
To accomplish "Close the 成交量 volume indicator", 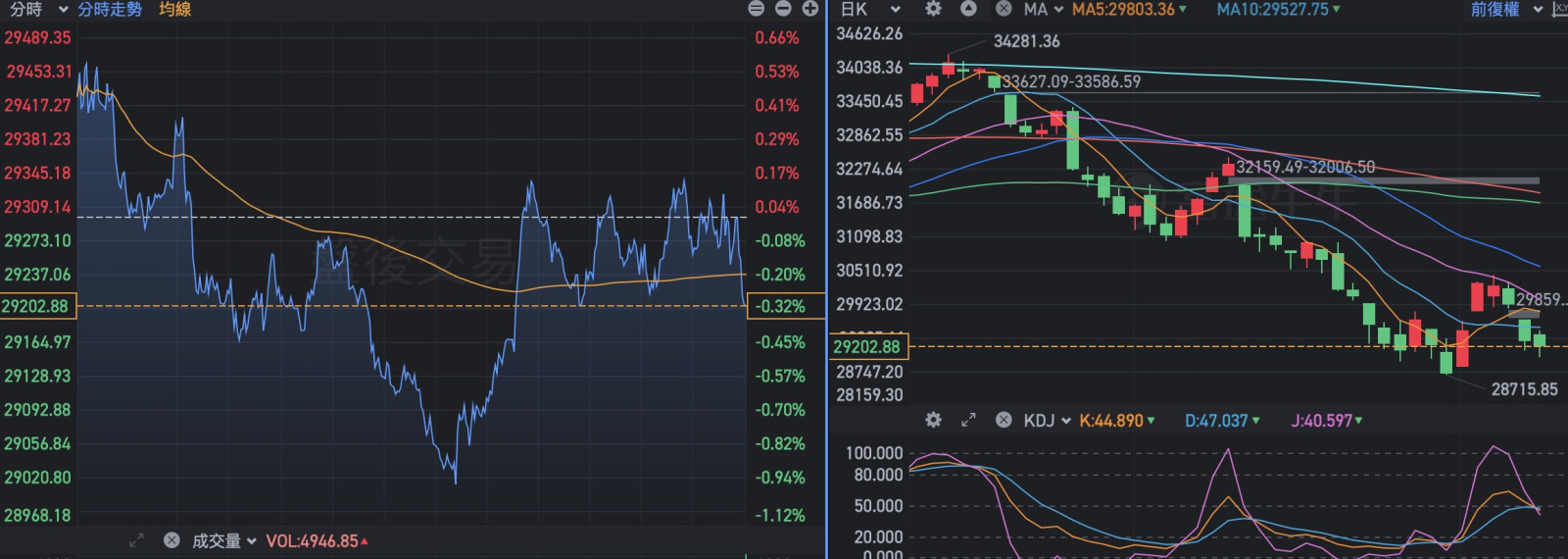I will click(x=171, y=540).
